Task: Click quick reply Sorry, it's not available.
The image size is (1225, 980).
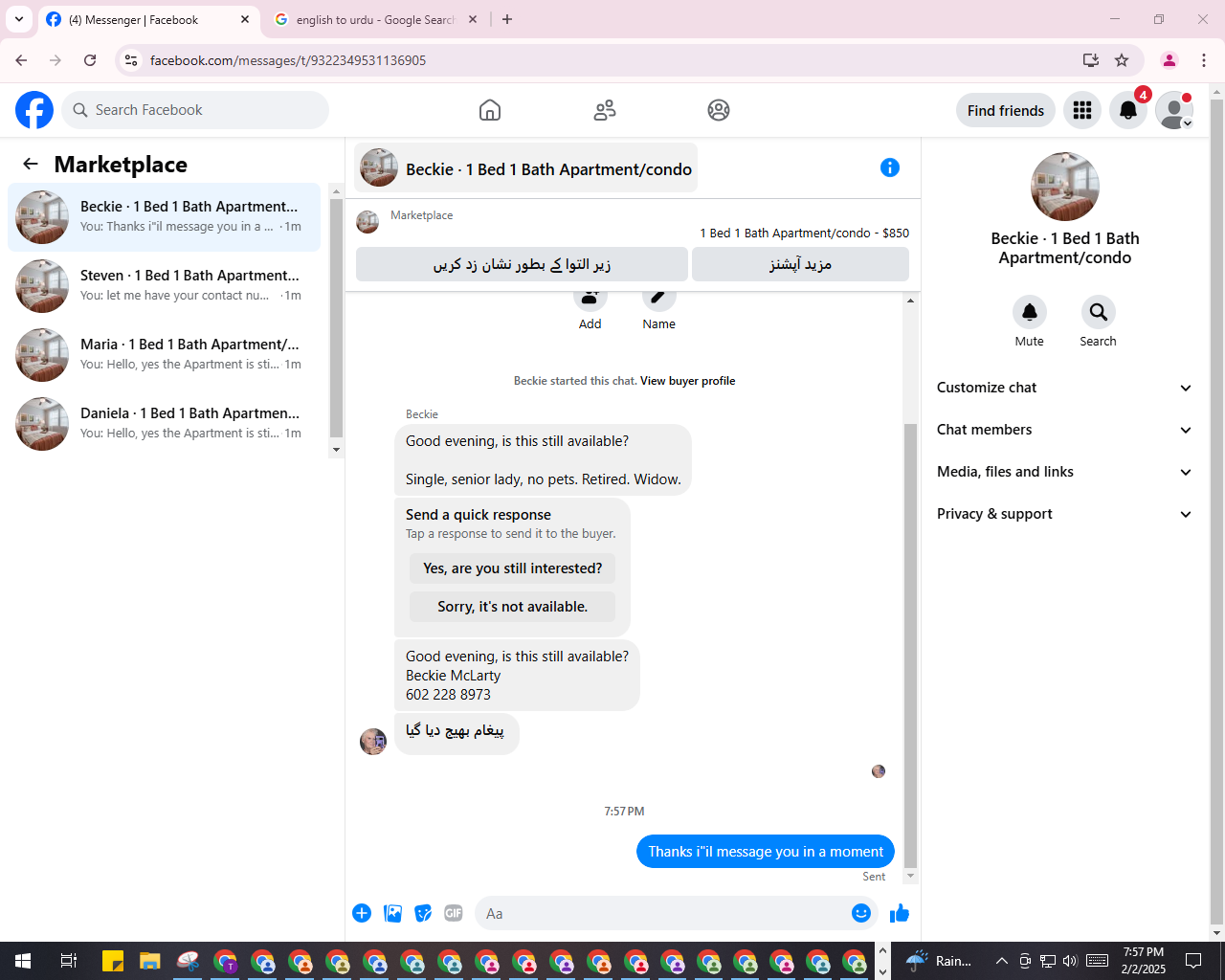Action: pos(513,607)
